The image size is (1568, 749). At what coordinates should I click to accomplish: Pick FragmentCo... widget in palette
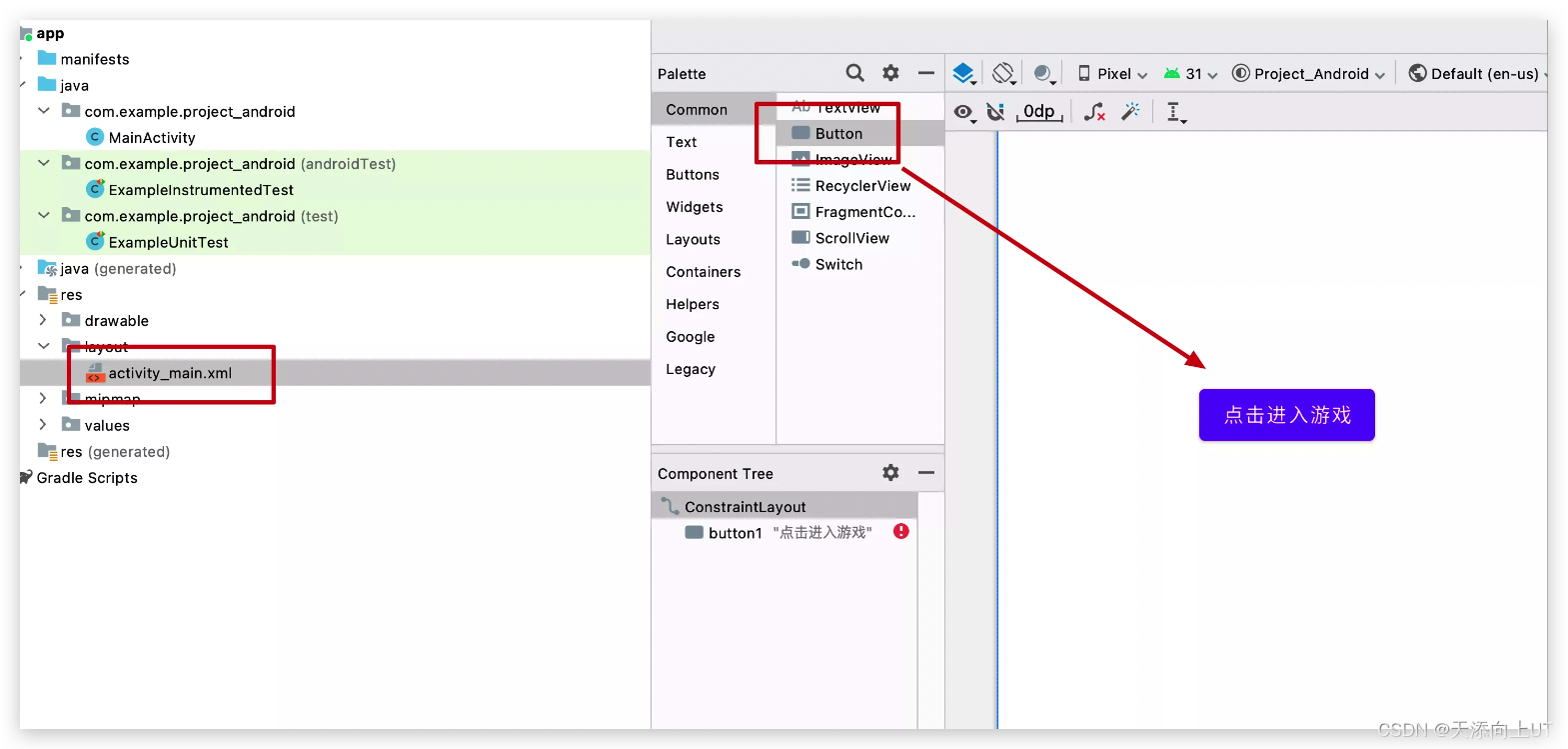click(860, 212)
